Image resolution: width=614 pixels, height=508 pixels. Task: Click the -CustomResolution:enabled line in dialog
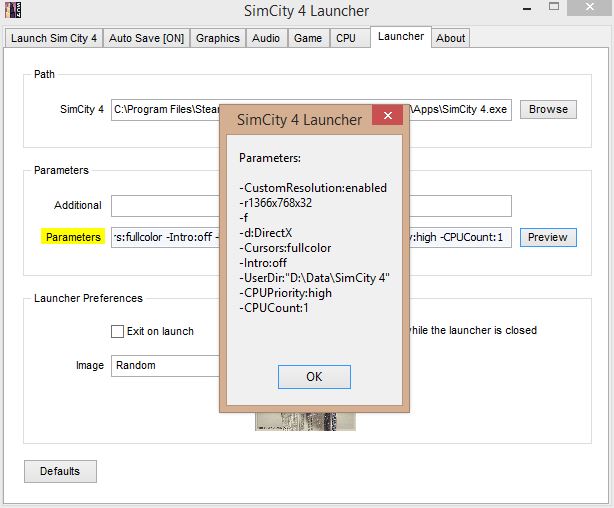(313, 188)
